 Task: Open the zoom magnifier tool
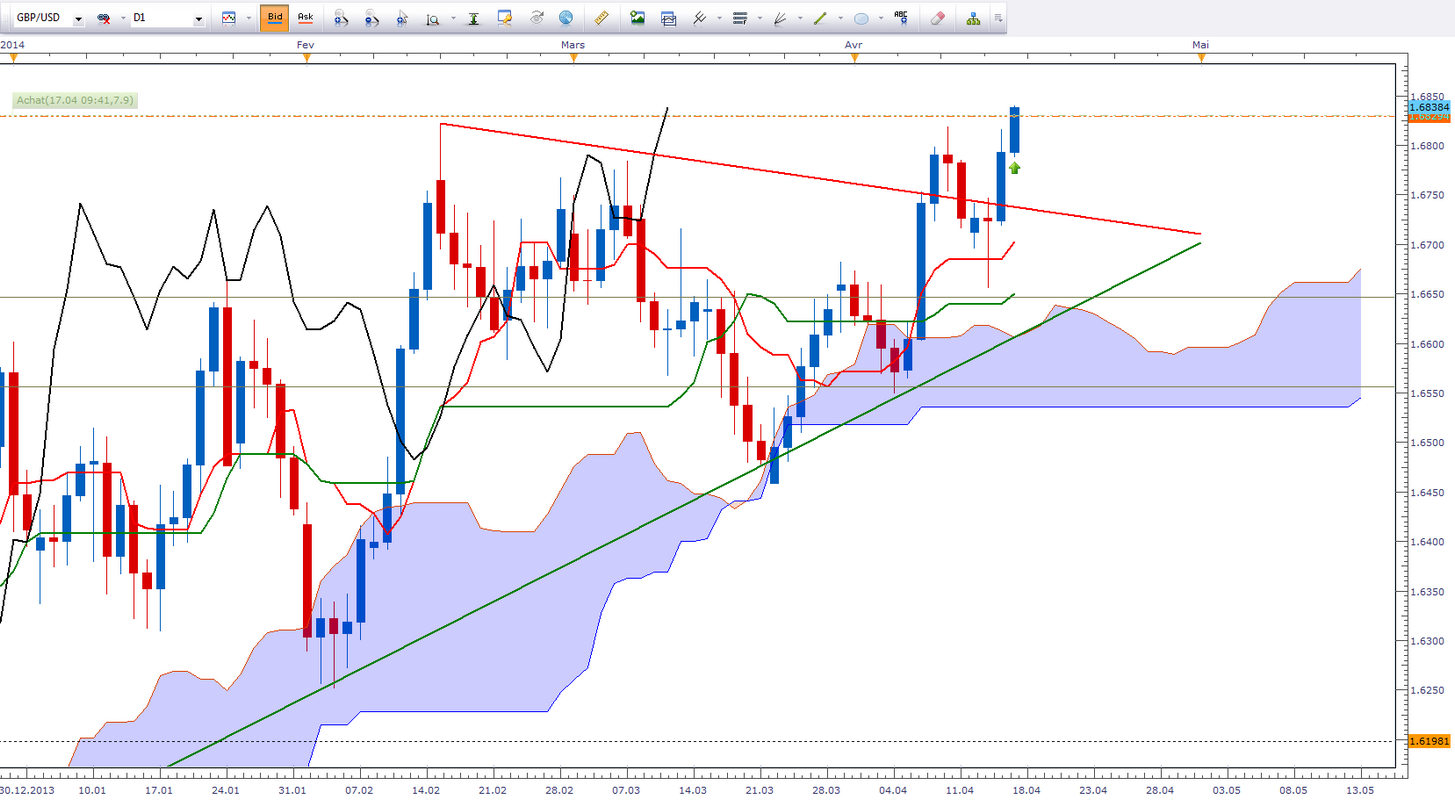(433, 18)
